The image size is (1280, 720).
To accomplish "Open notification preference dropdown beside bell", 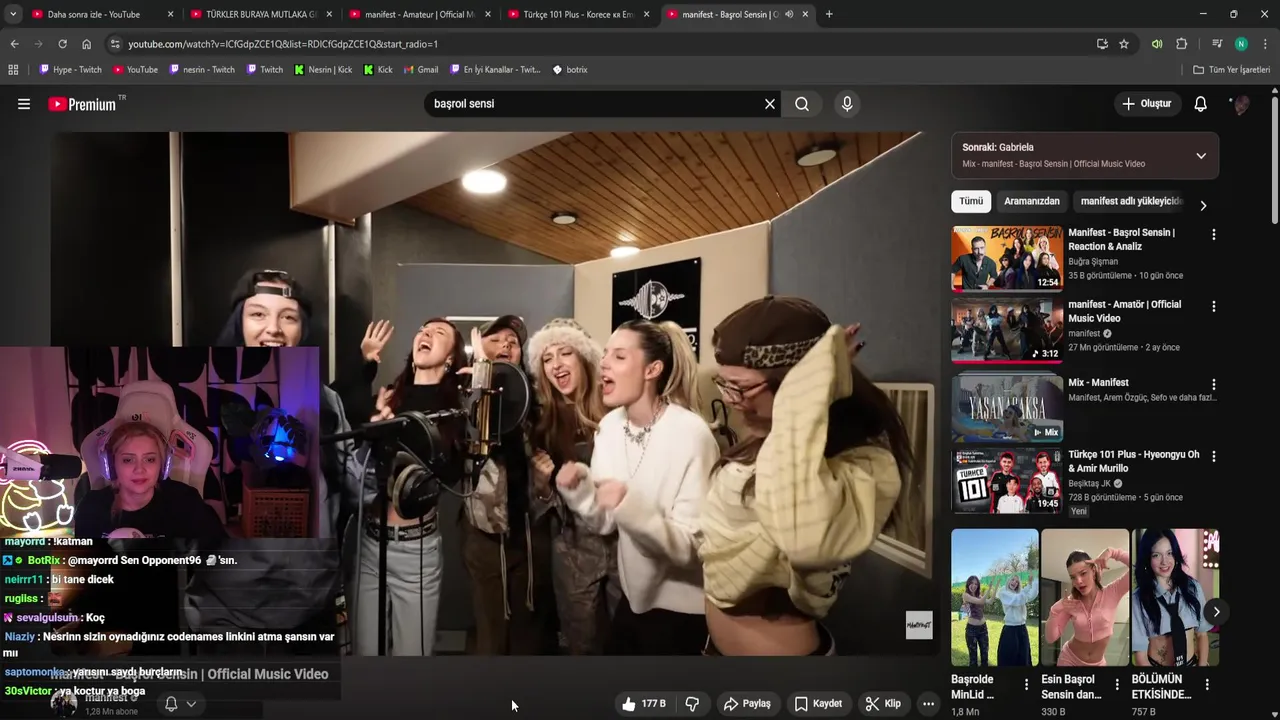I will coord(191,704).
